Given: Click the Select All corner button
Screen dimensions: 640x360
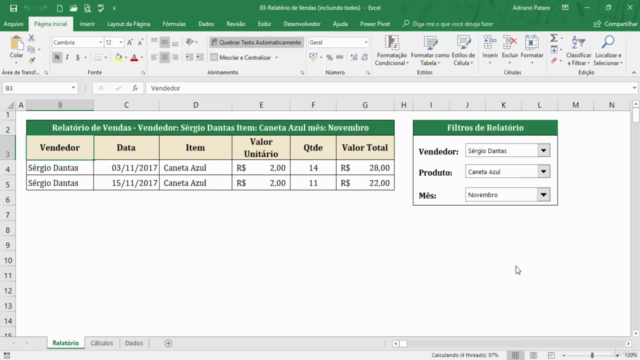Looking at the screenshot, I should (x=9, y=105).
